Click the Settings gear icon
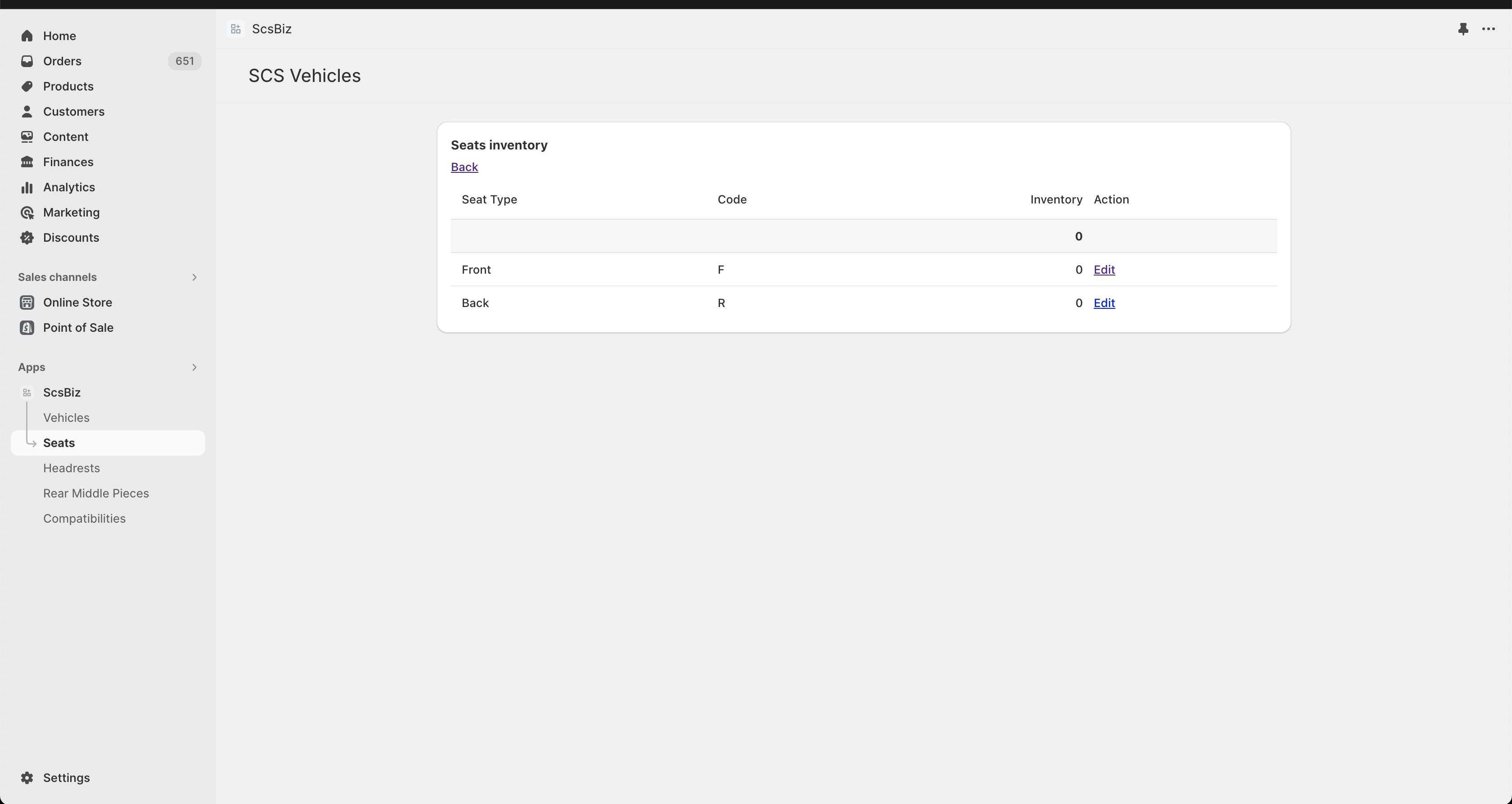This screenshot has height=804, width=1512. pyautogui.click(x=27, y=777)
